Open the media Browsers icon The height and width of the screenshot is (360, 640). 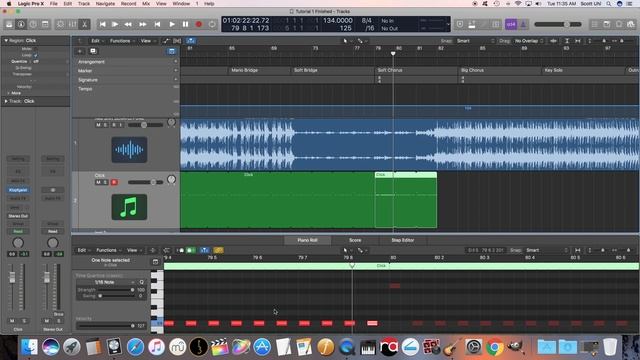point(631,24)
